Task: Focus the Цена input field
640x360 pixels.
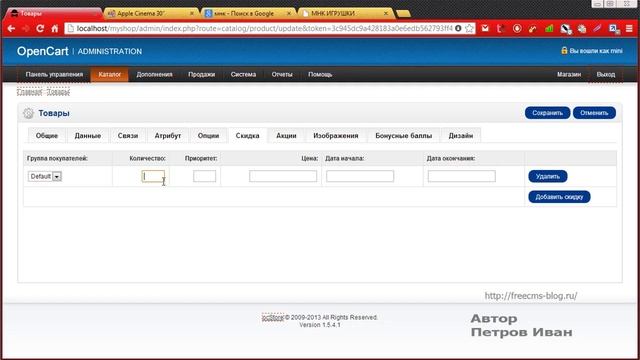Action: pyautogui.click(x=283, y=176)
